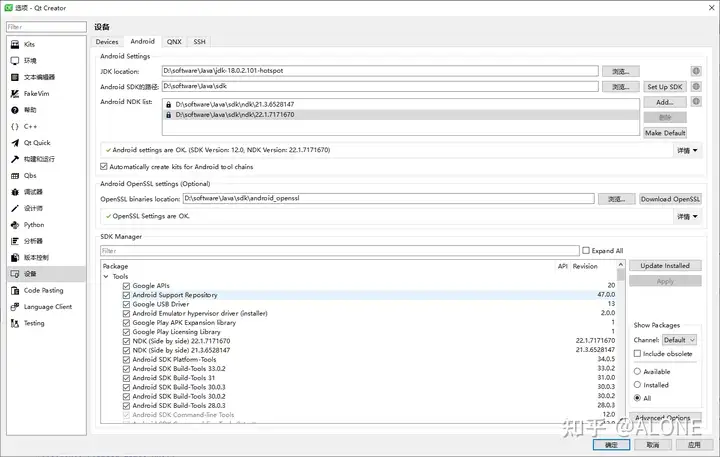
Task: Switch to the QNX tab
Action: pos(174,42)
